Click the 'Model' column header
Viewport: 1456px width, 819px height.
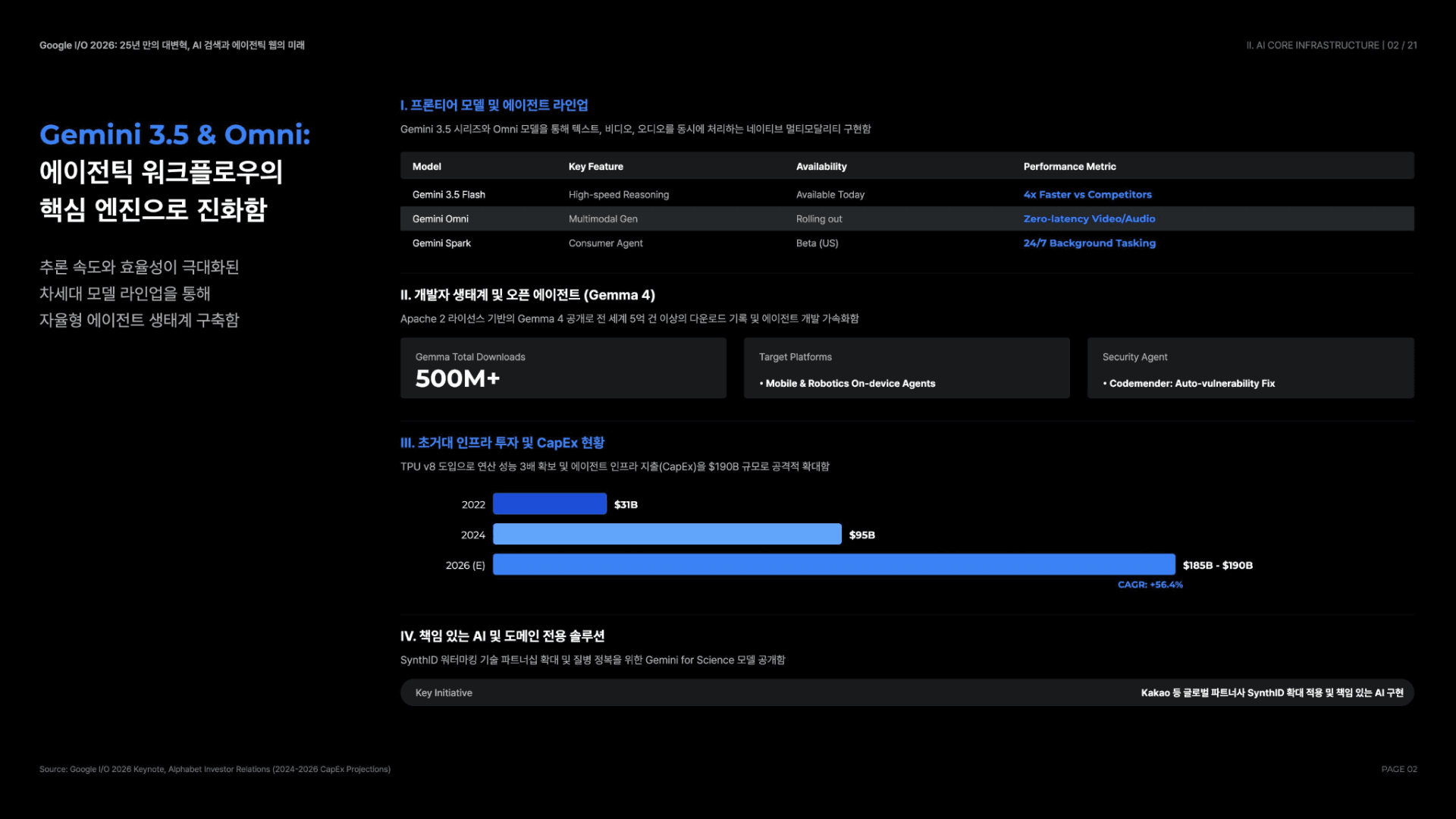click(427, 167)
